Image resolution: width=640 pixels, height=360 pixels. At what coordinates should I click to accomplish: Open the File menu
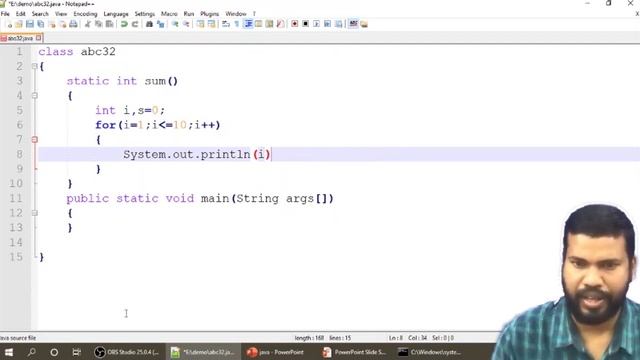point(5,14)
